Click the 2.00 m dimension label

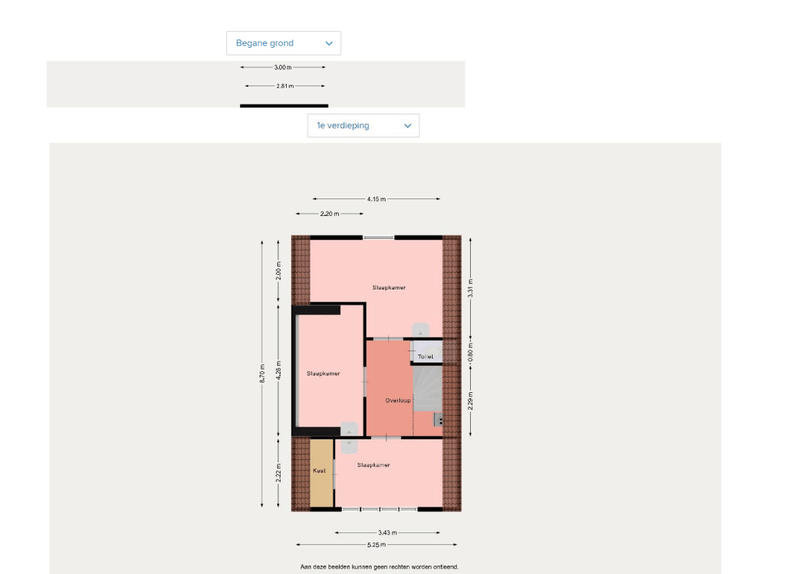(x=279, y=271)
